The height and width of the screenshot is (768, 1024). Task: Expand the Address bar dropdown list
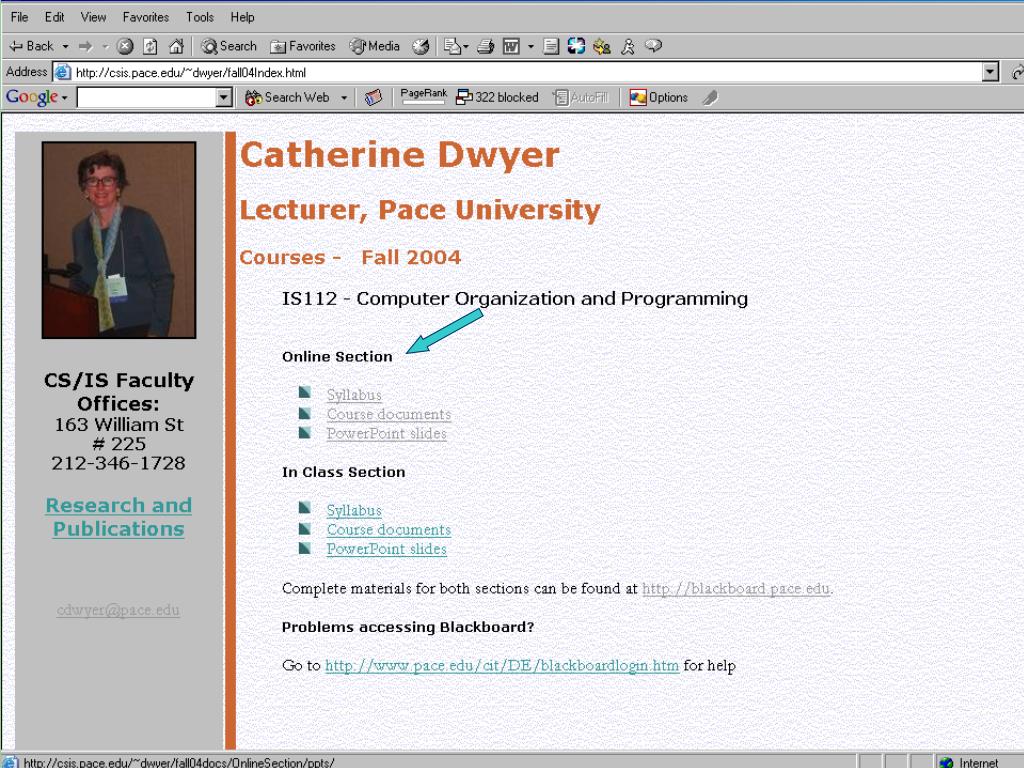coord(990,72)
